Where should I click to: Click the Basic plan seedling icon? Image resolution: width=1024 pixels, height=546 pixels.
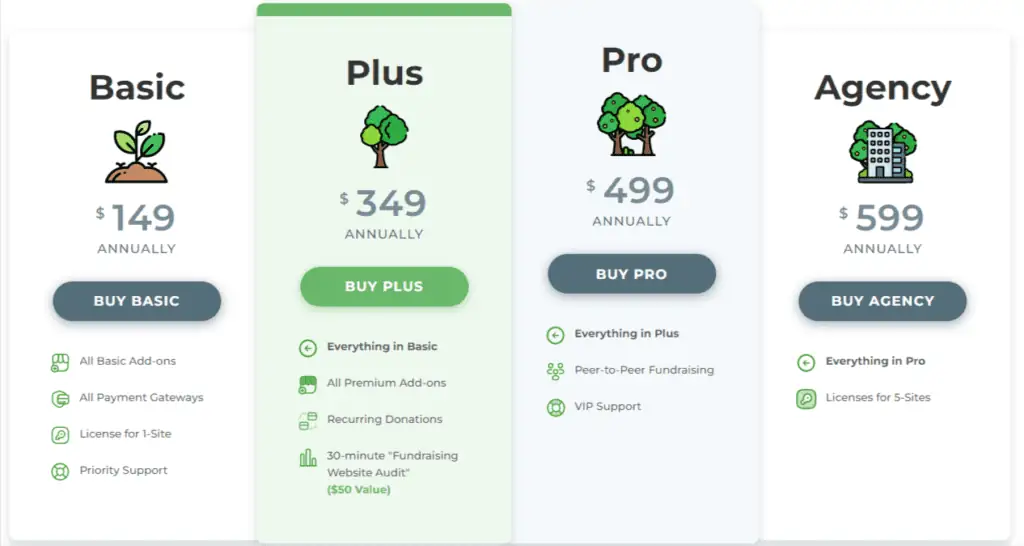[136, 152]
